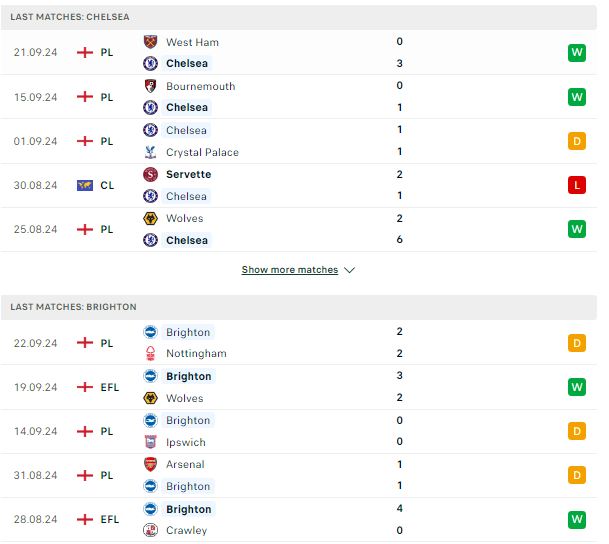609x544 pixels.
Task: Click red L badge for Servette match
Action: [x=577, y=185]
